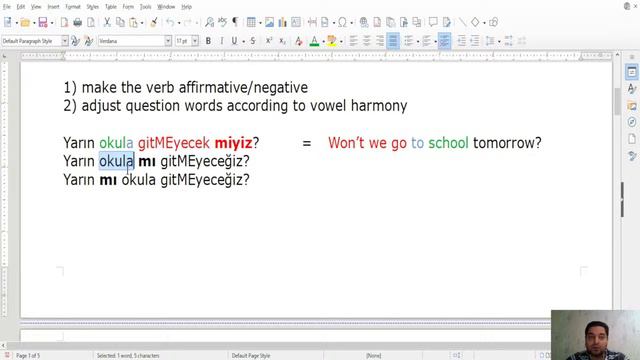Click the Insert Hyperlink globe icon
640x360 pixels.
tap(364, 22)
